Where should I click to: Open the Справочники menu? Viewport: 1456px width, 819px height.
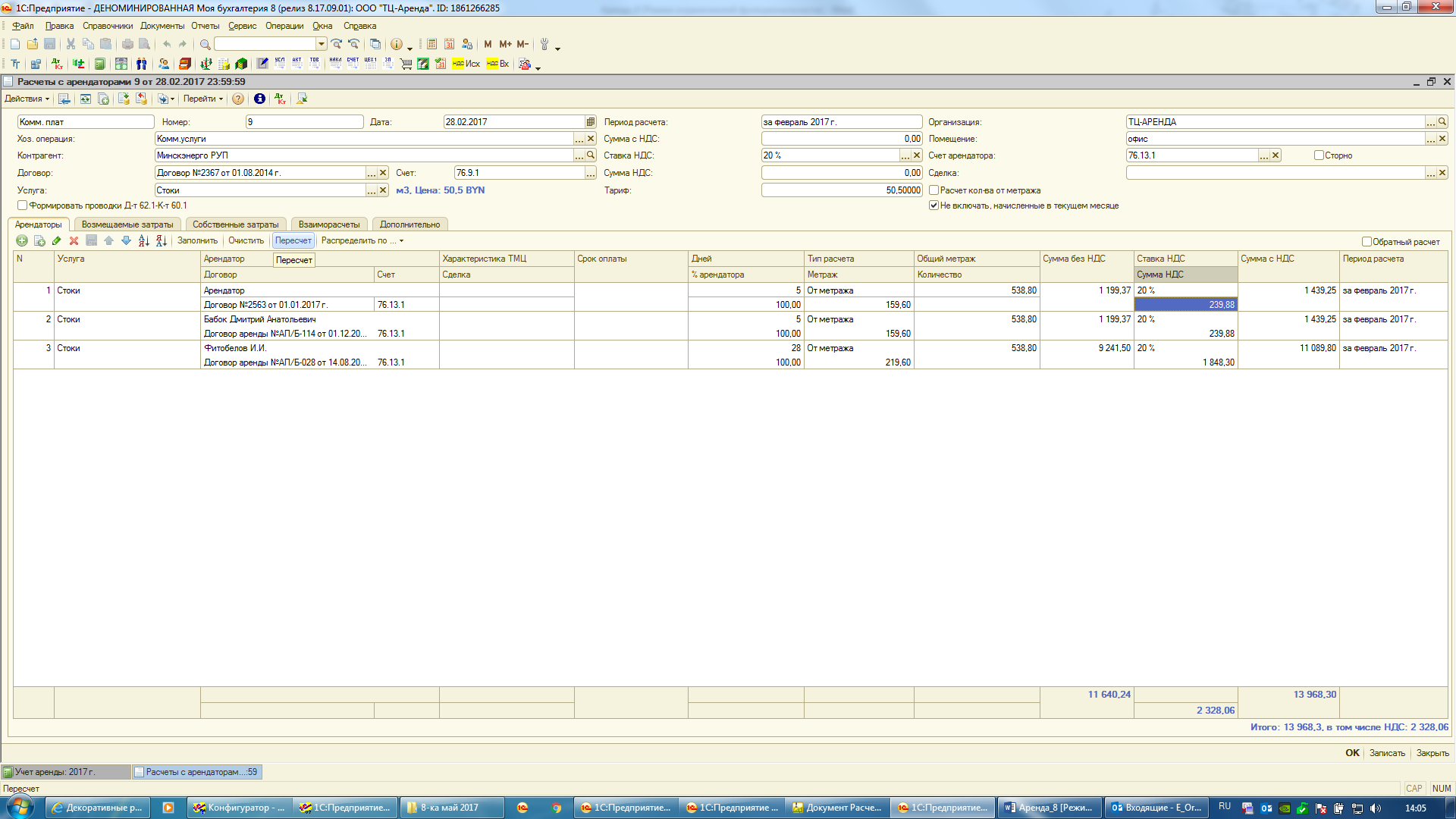pos(107,26)
